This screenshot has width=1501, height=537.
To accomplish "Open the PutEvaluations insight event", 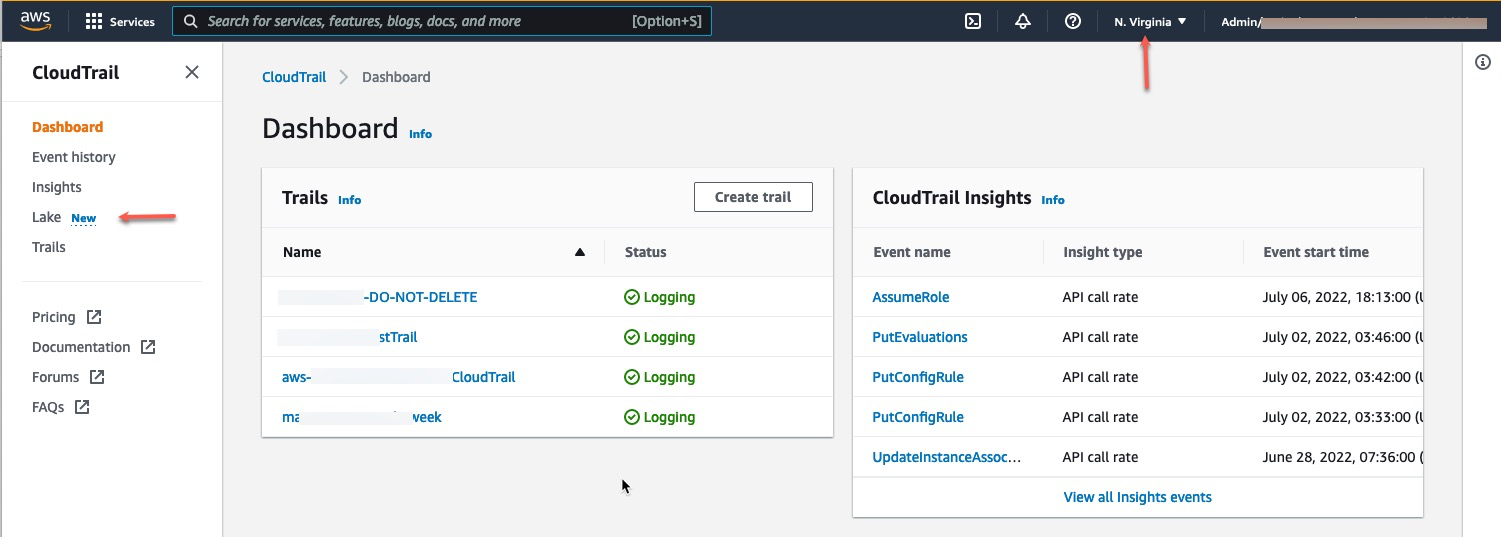I will pyautogui.click(x=920, y=337).
